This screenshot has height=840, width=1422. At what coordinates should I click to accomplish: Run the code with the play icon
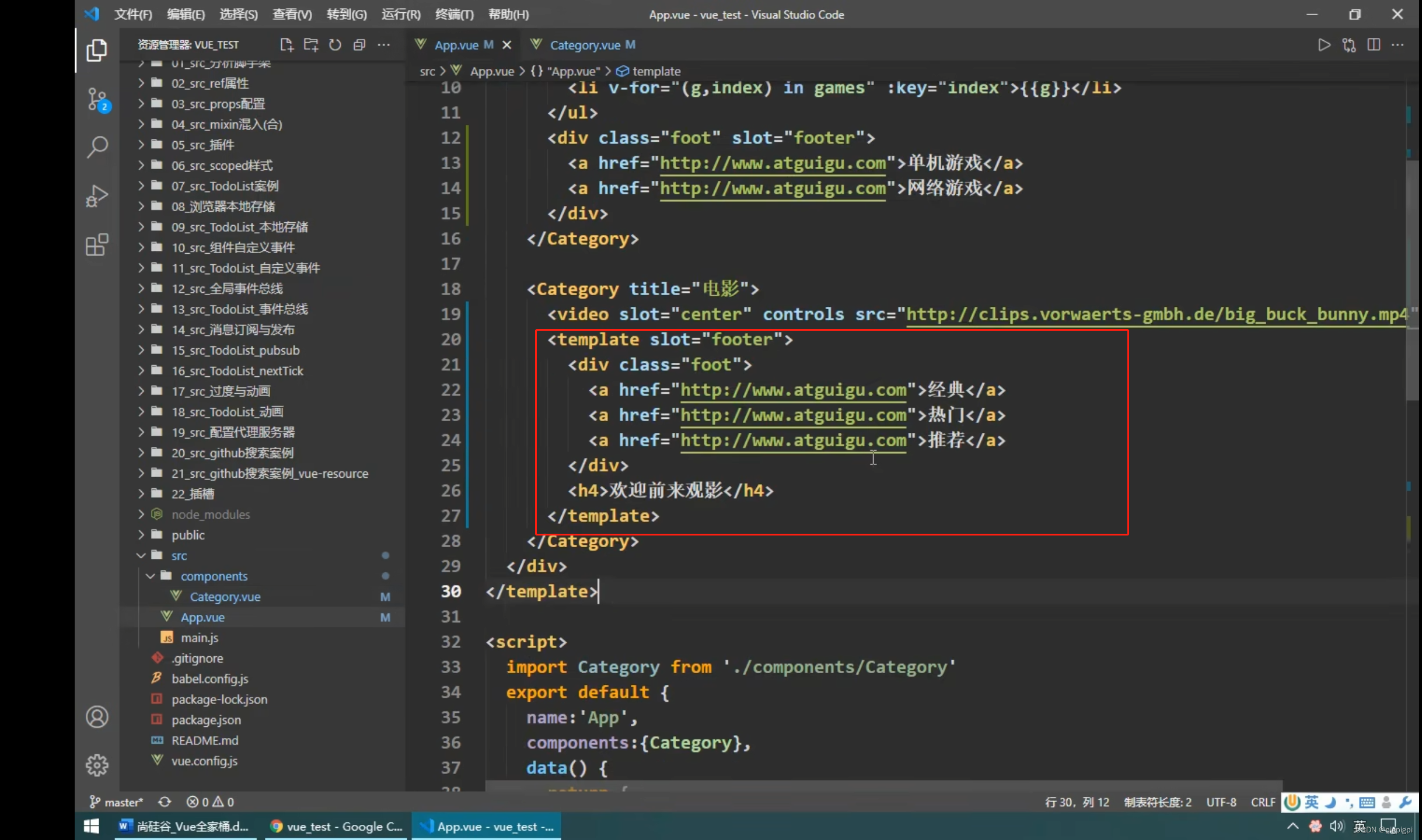(x=1324, y=45)
